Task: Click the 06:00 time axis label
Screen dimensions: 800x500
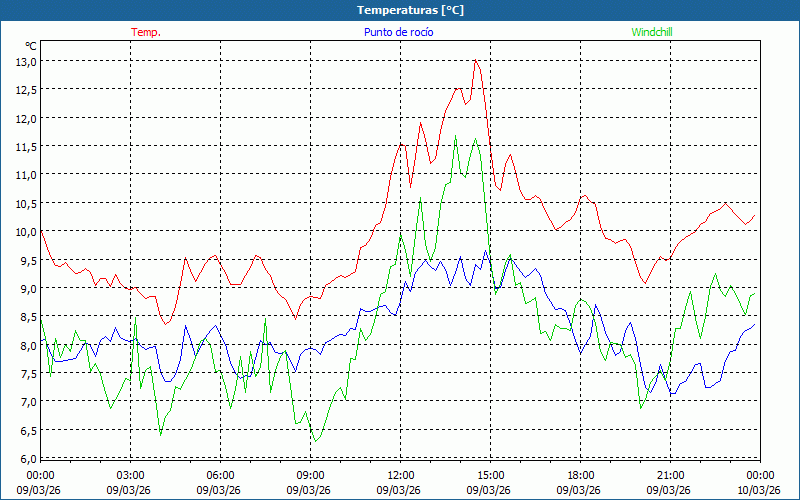Action: pyautogui.click(x=221, y=475)
